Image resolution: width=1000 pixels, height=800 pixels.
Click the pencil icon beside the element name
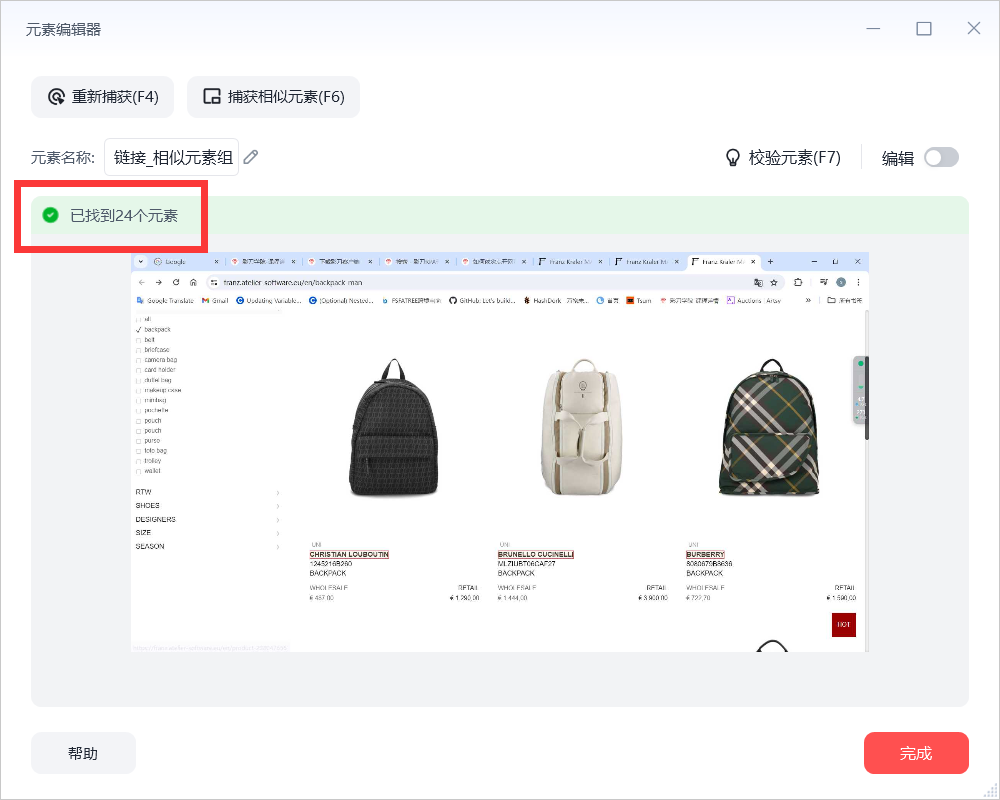[251, 157]
